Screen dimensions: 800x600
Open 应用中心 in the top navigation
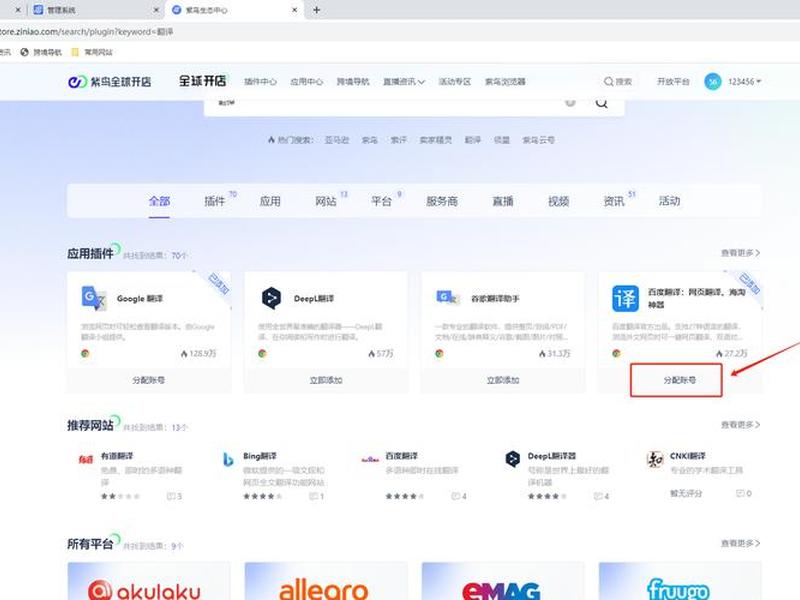[x=307, y=82]
